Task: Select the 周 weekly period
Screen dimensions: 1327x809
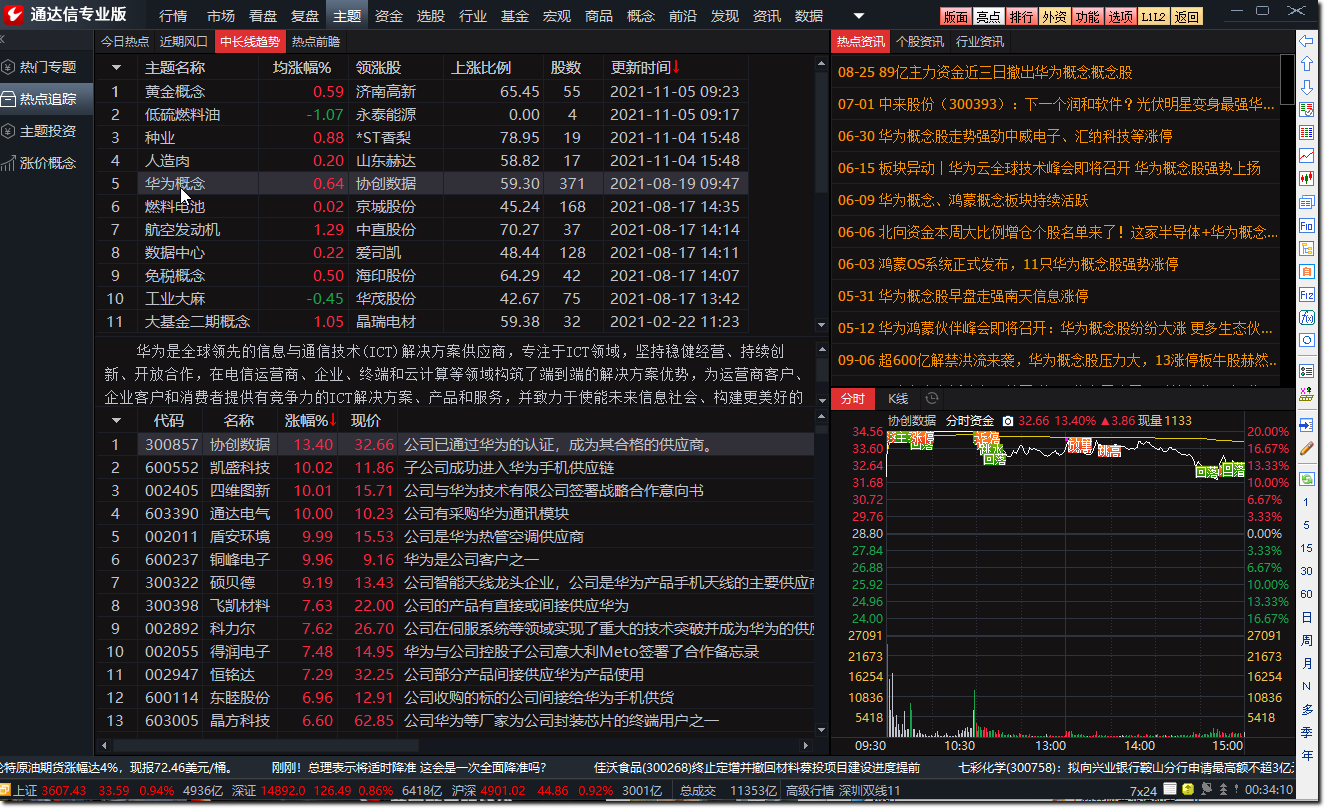Action: [x=1306, y=641]
